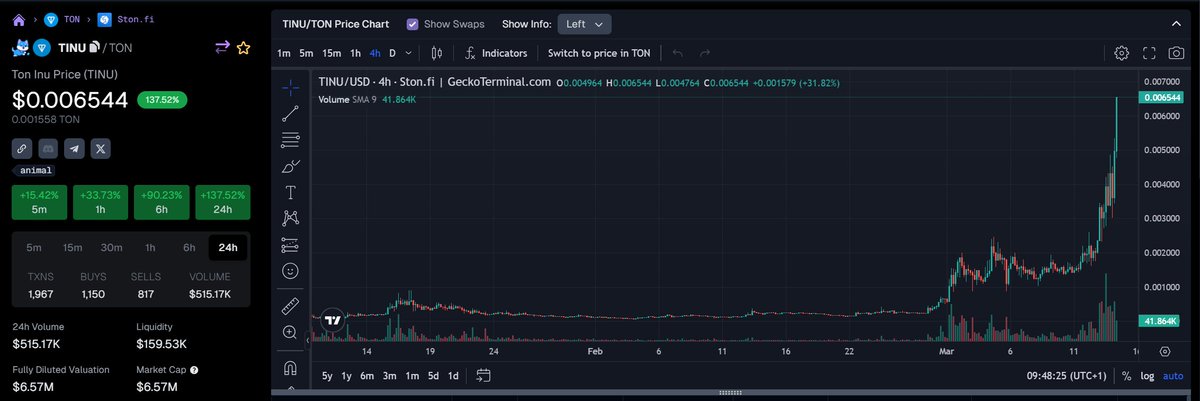Expand the chart interval dropdown arrow
This screenshot has height=401, width=1200.
[x=410, y=53]
